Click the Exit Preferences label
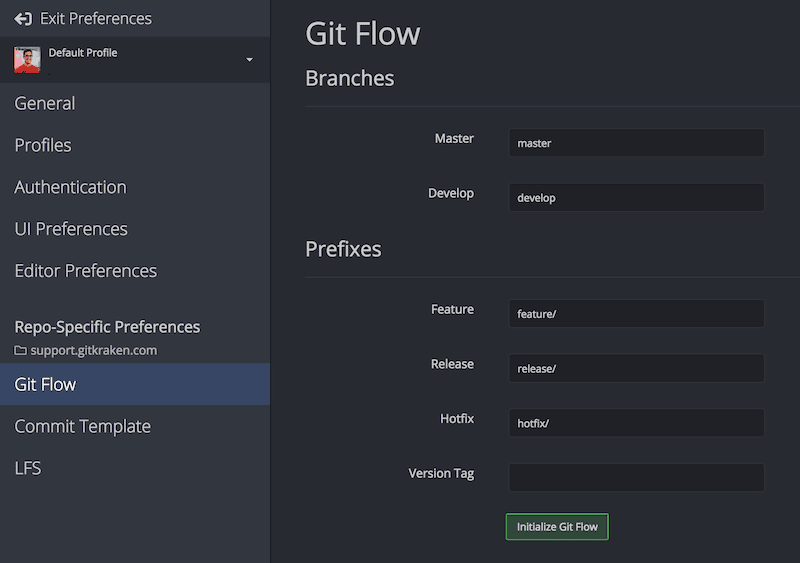The height and width of the screenshot is (563, 800). click(96, 19)
